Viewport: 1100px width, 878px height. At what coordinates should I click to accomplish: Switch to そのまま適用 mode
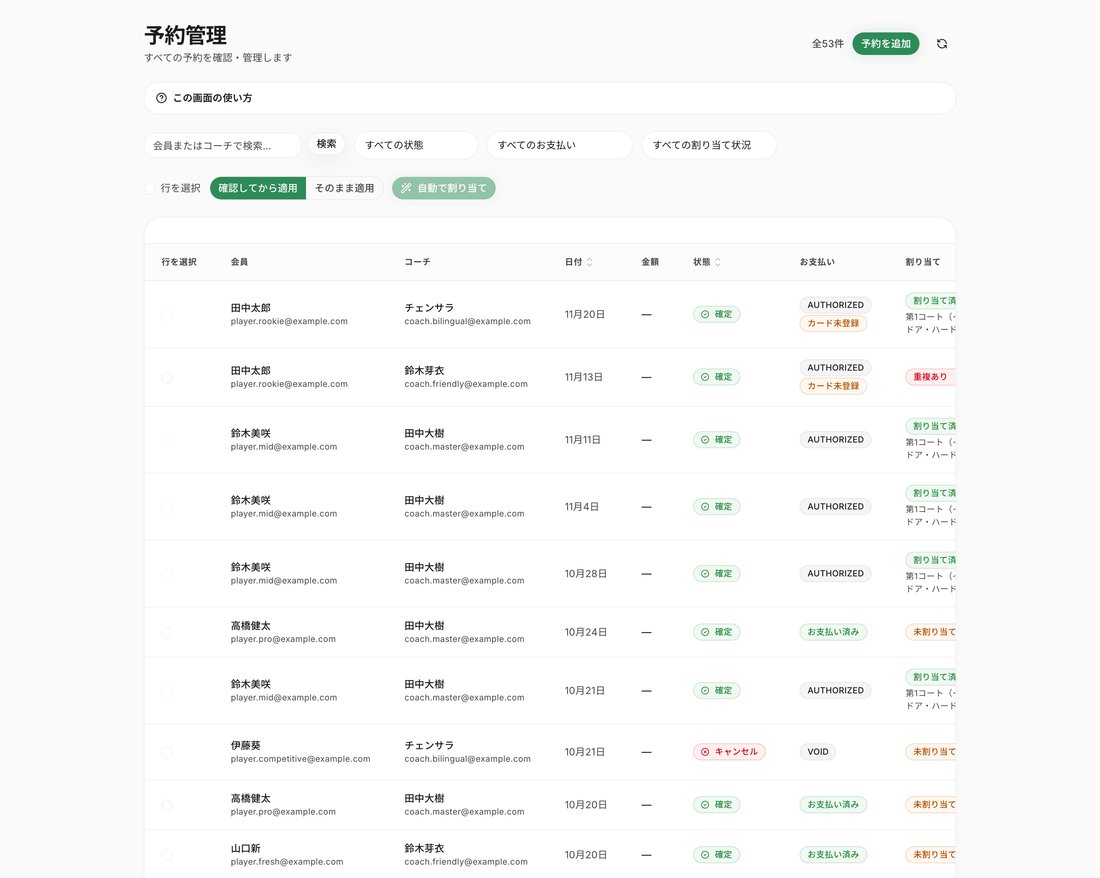[344, 188]
